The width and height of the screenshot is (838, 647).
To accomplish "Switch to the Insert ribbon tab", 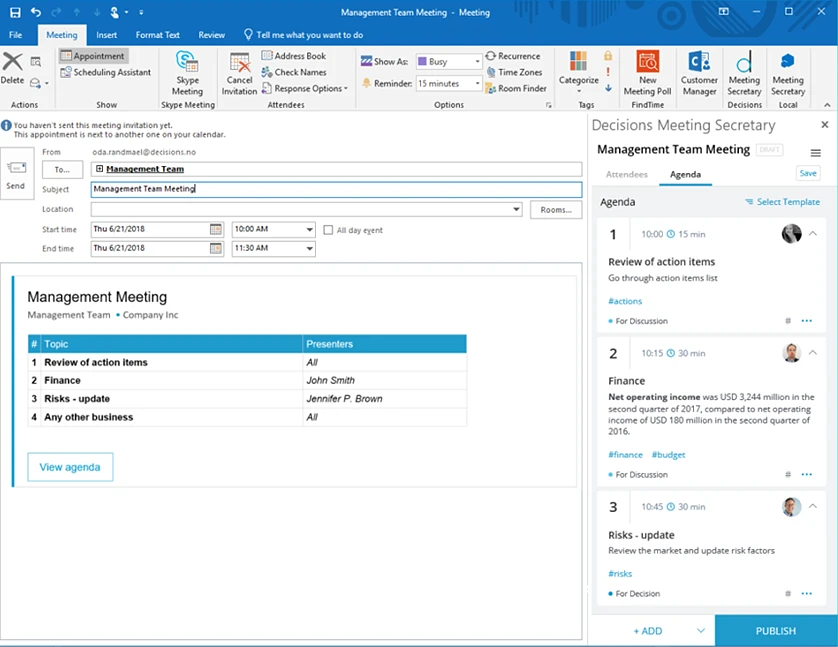I will pyautogui.click(x=106, y=35).
